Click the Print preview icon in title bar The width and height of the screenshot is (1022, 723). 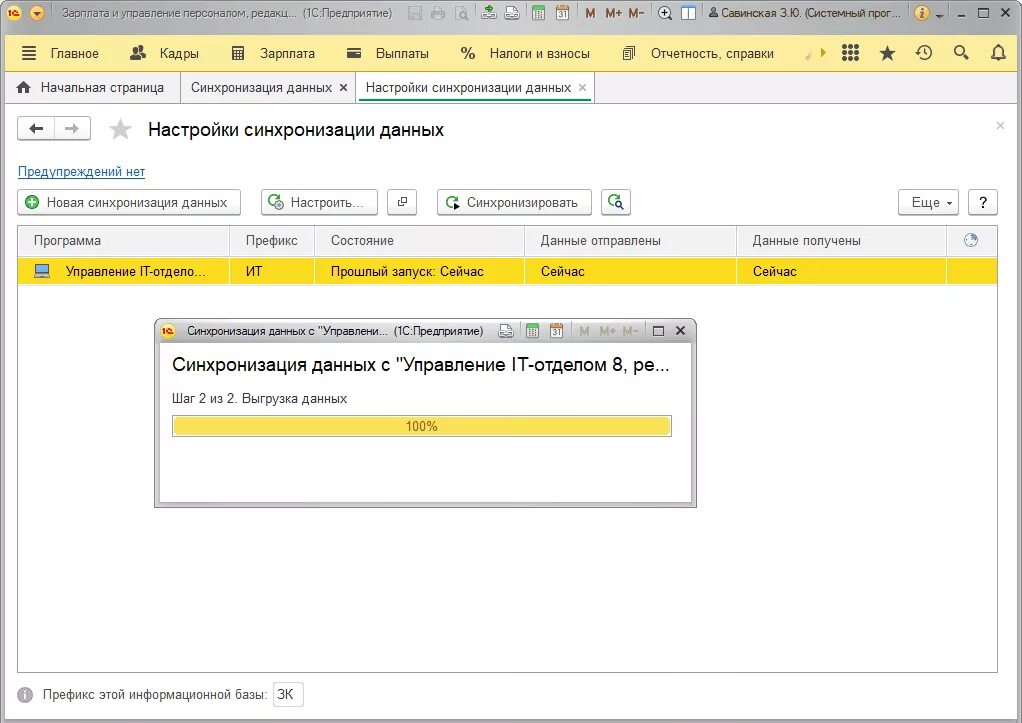[x=461, y=13]
